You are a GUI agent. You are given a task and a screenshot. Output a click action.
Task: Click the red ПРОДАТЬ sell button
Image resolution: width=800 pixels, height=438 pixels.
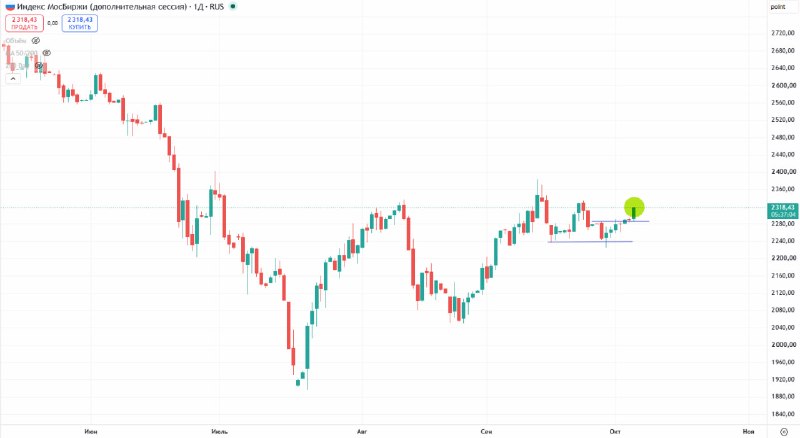(24, 23)
